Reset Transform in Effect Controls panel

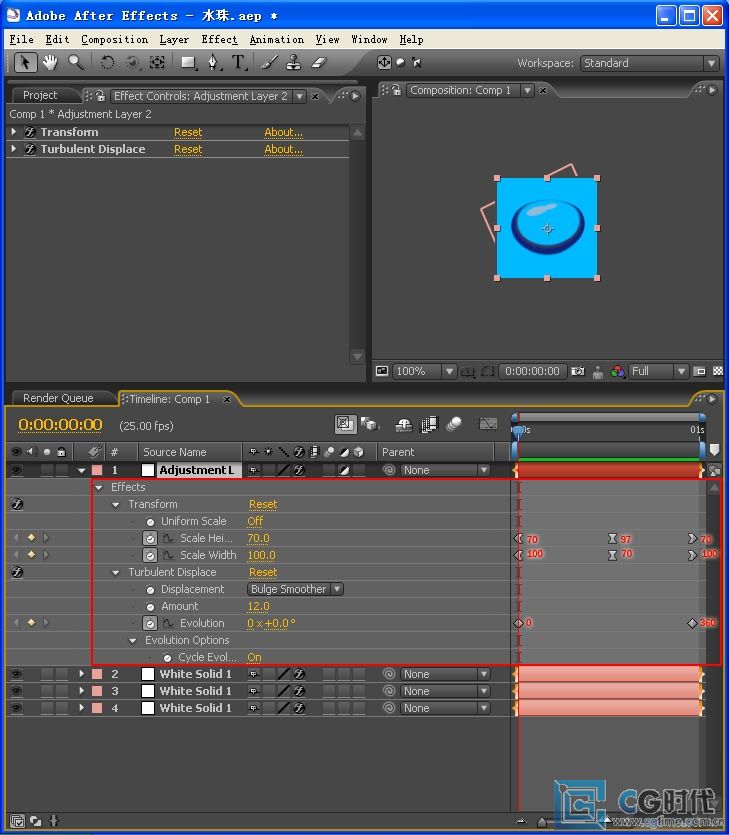[188, 132]
